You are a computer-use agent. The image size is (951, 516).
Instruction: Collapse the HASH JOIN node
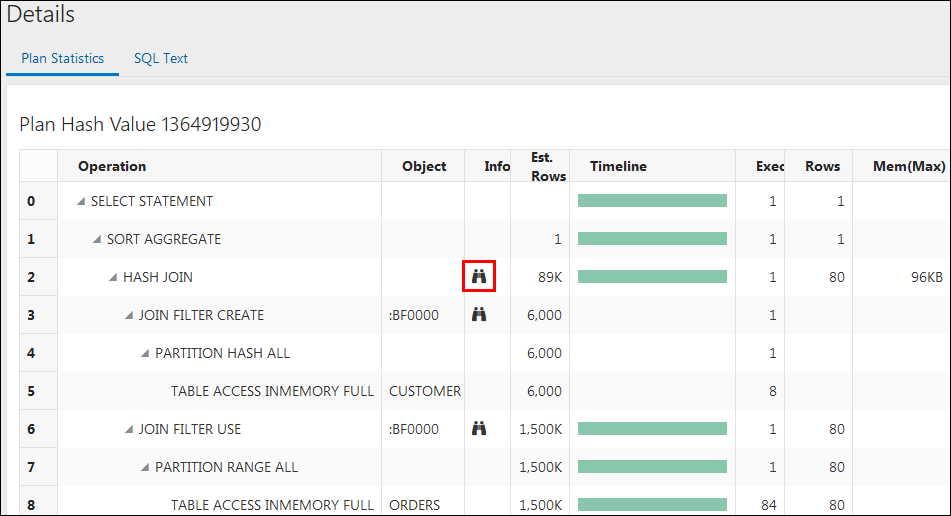point(113,277)
